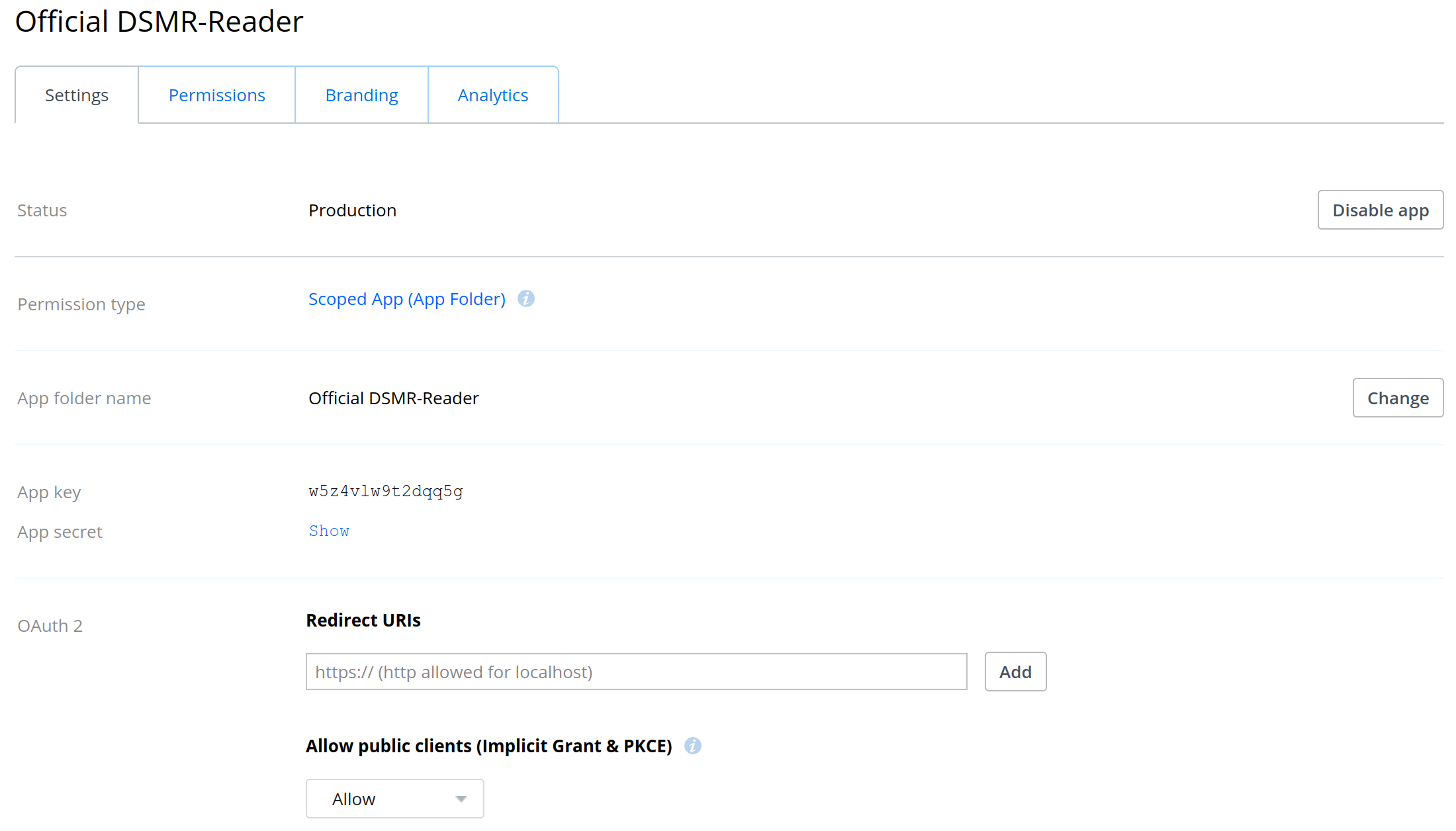View the Analytics tab
The height and width of the screenshot is (831, 1456).
pyautogui.click(x=492, y=95)
